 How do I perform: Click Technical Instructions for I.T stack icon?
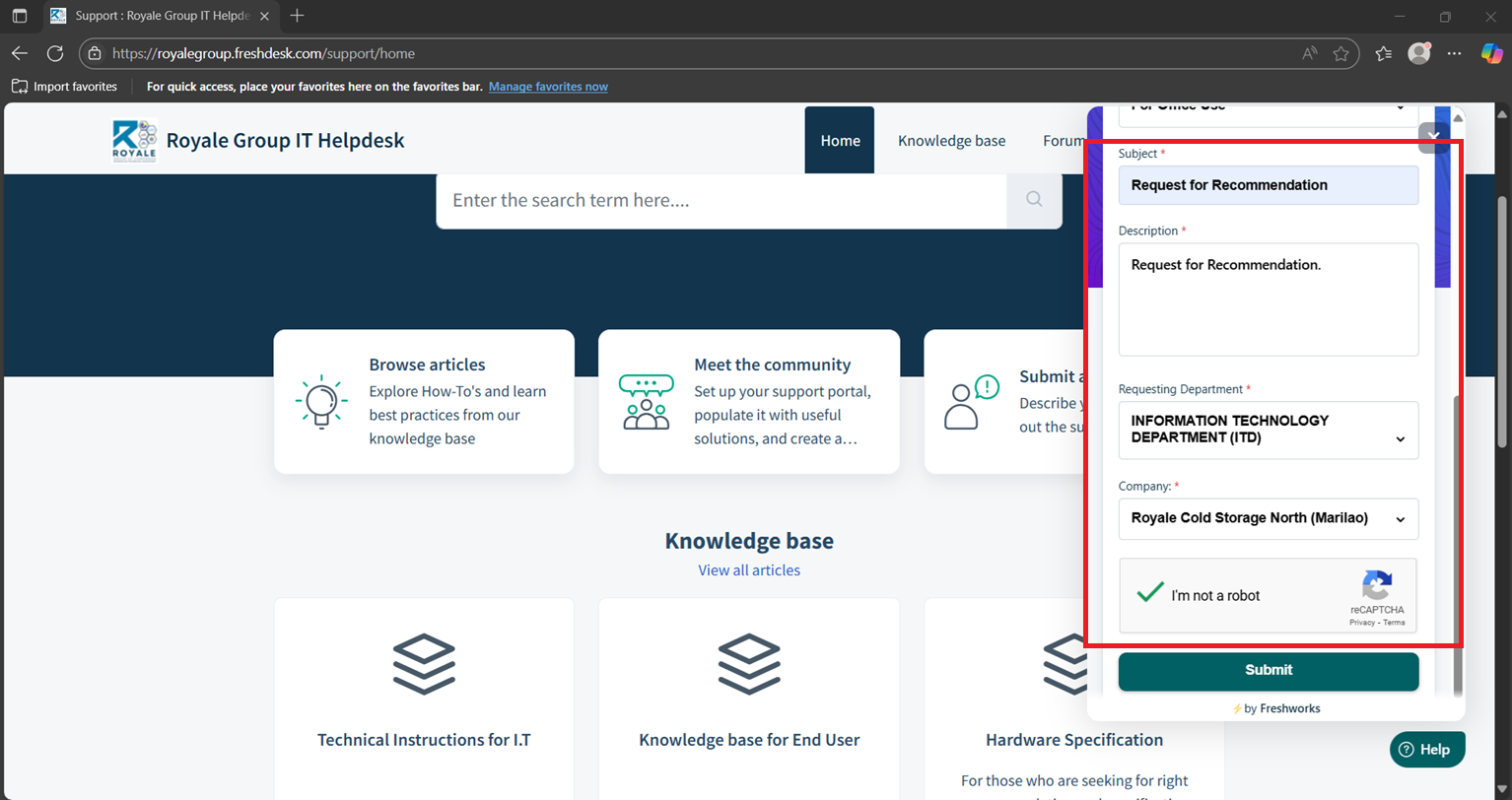[424, 664]
